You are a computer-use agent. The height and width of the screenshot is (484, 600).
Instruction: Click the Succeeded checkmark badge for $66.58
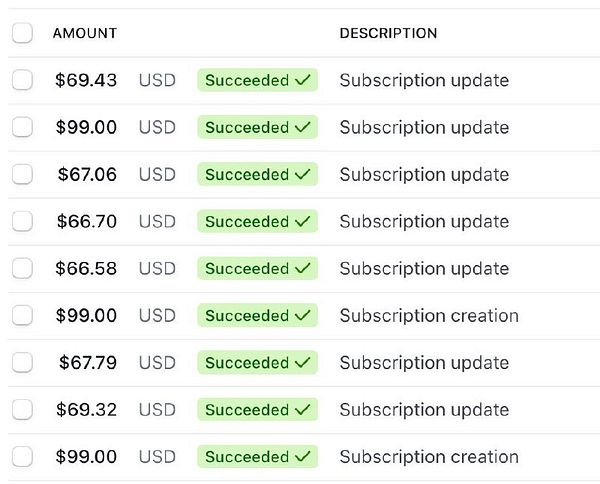click(257, 269)
